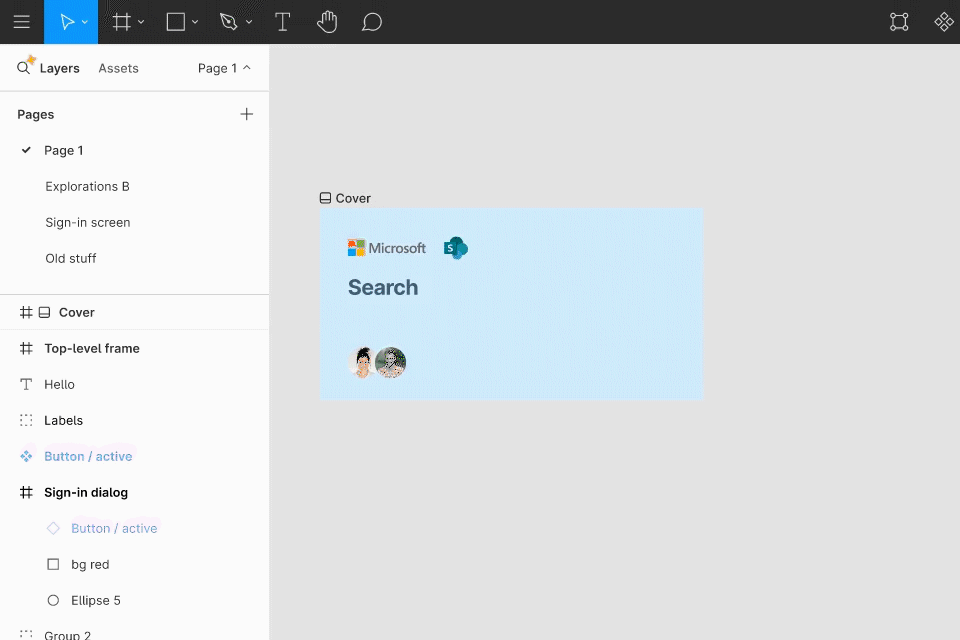This screenshot has width=960, height=640.
Task: Collapse the Page 1 pages dropdown
Action: [224, 68]
